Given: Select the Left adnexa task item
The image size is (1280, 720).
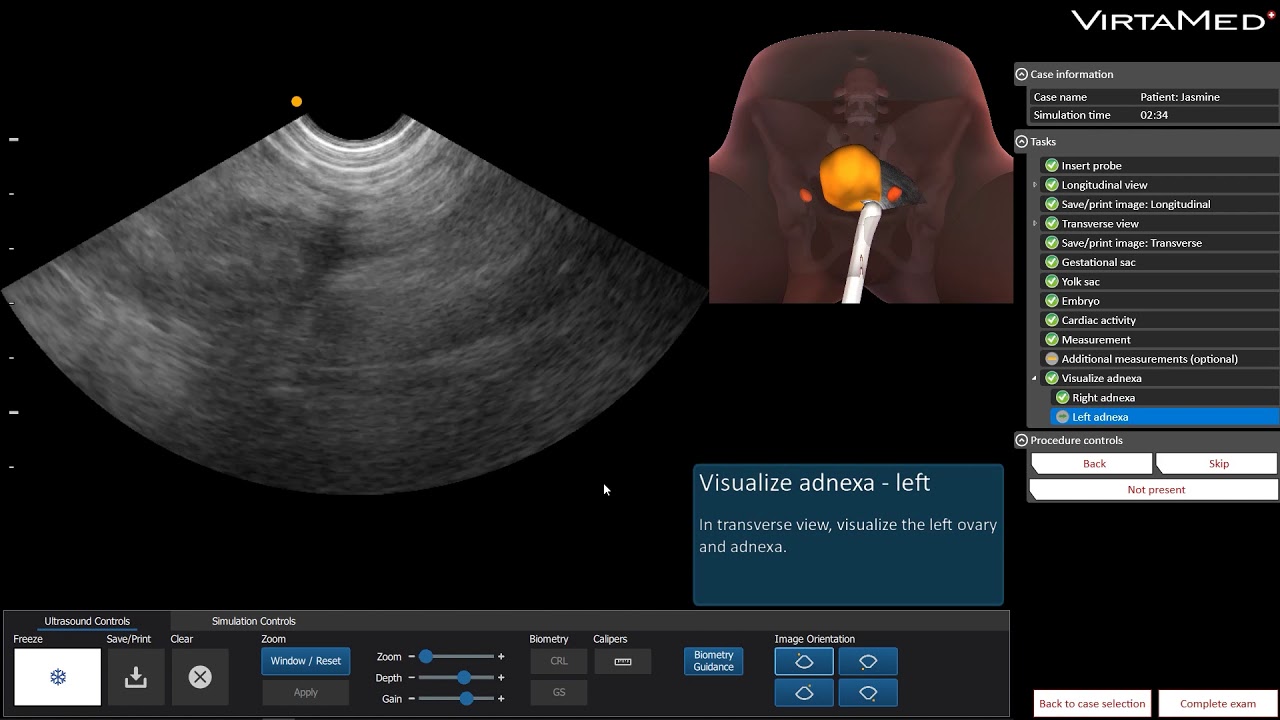Looking at the screenshot, I should pyautogui.click(x=1100, y=417).
